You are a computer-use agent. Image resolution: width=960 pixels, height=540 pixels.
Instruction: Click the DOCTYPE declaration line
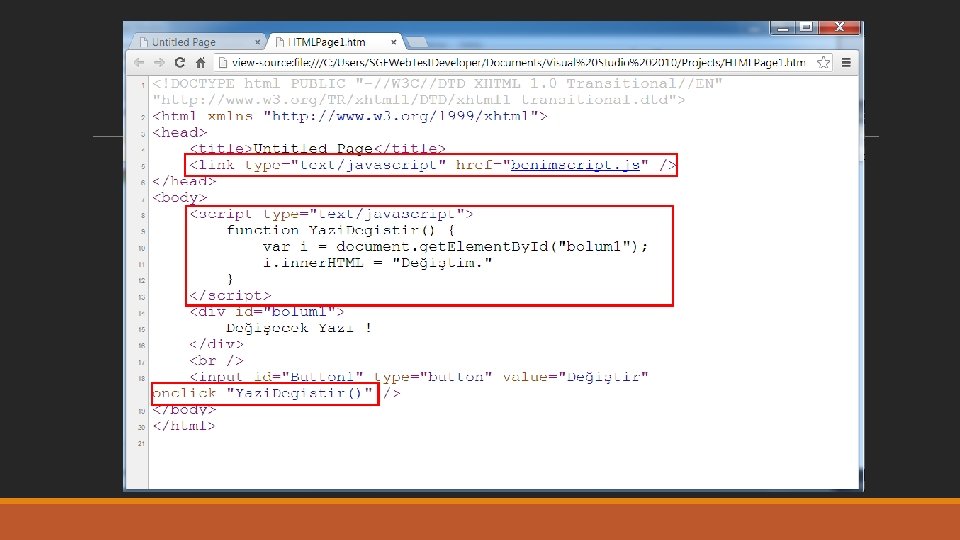[437, 83]
